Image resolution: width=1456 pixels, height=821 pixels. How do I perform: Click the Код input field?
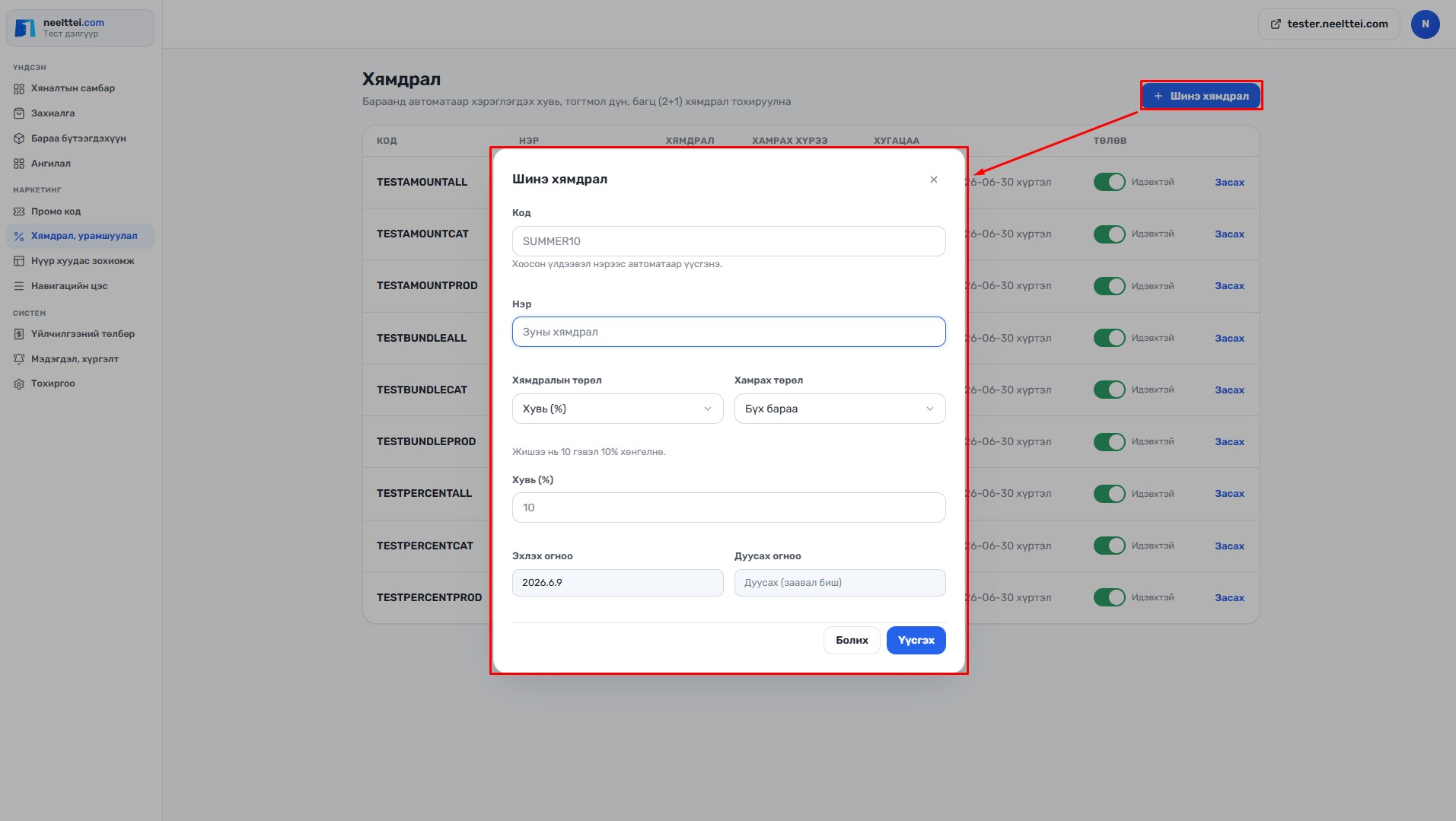pyautogui.click(x=728, y=241)
